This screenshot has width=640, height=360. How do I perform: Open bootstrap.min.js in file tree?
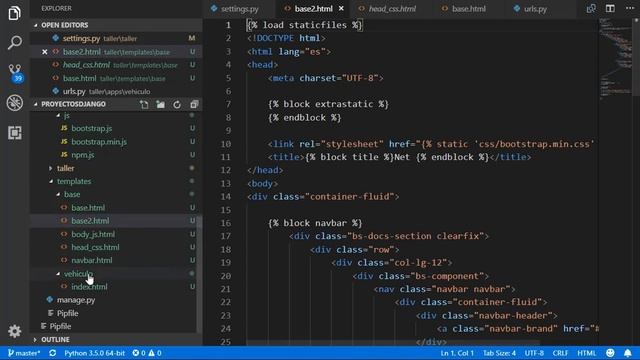tap(99, 142)
